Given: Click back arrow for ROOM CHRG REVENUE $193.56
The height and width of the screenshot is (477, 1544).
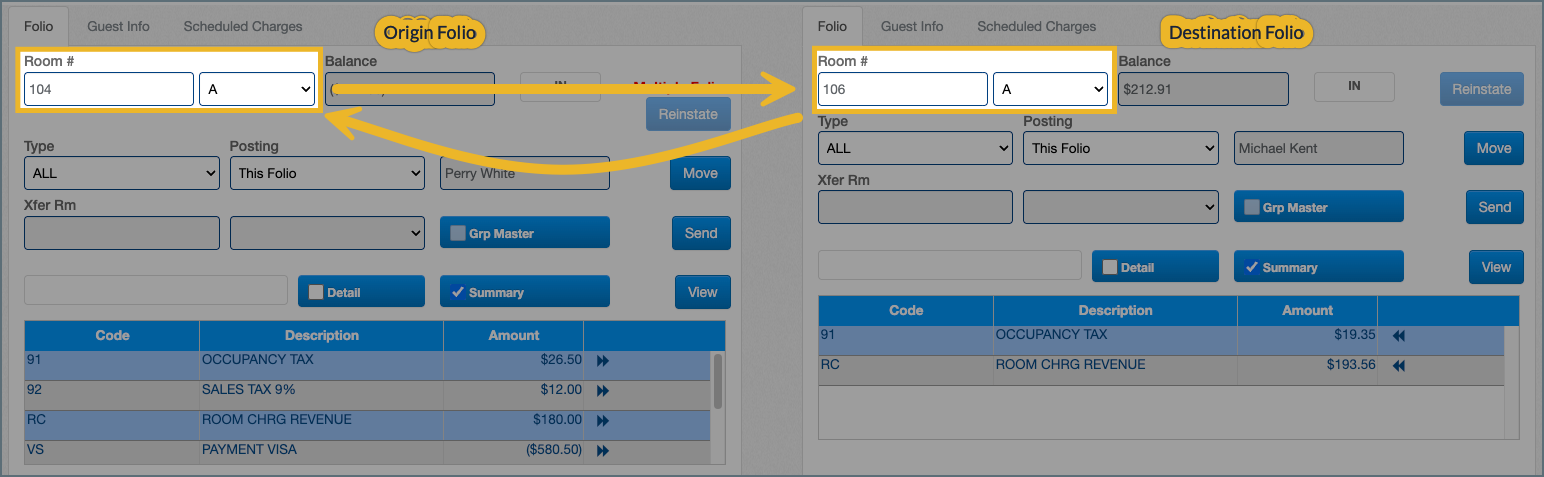Looking at the screenshot, I should [x=1398, y=366].
